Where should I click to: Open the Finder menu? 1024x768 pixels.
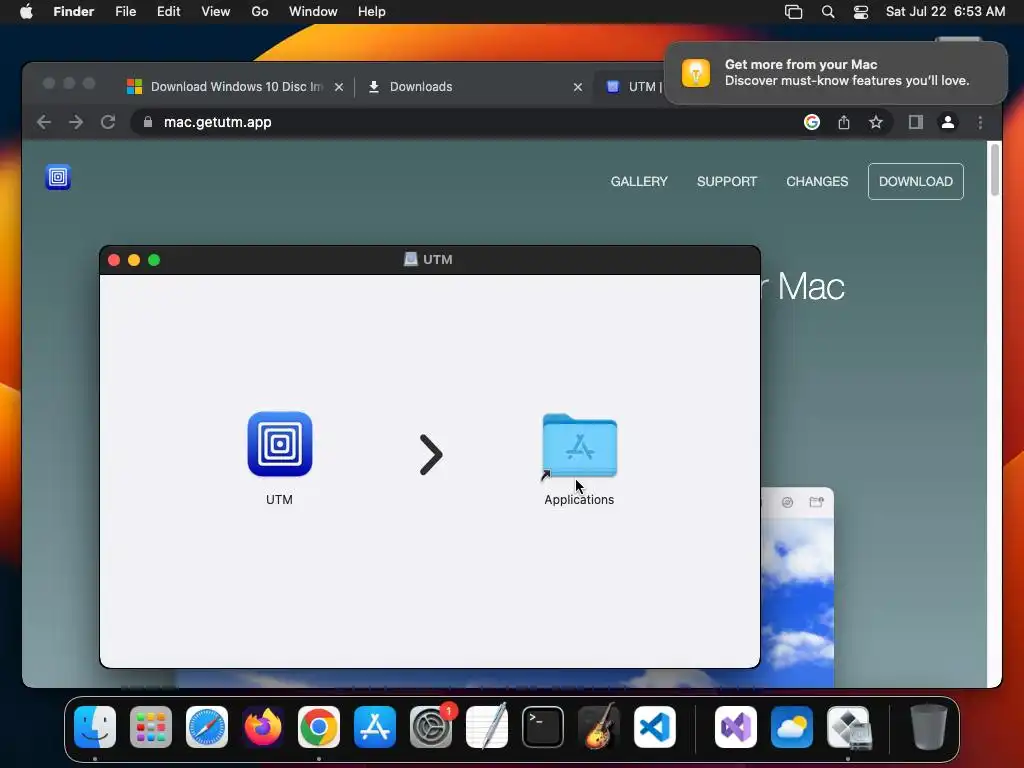pos(74,12)
